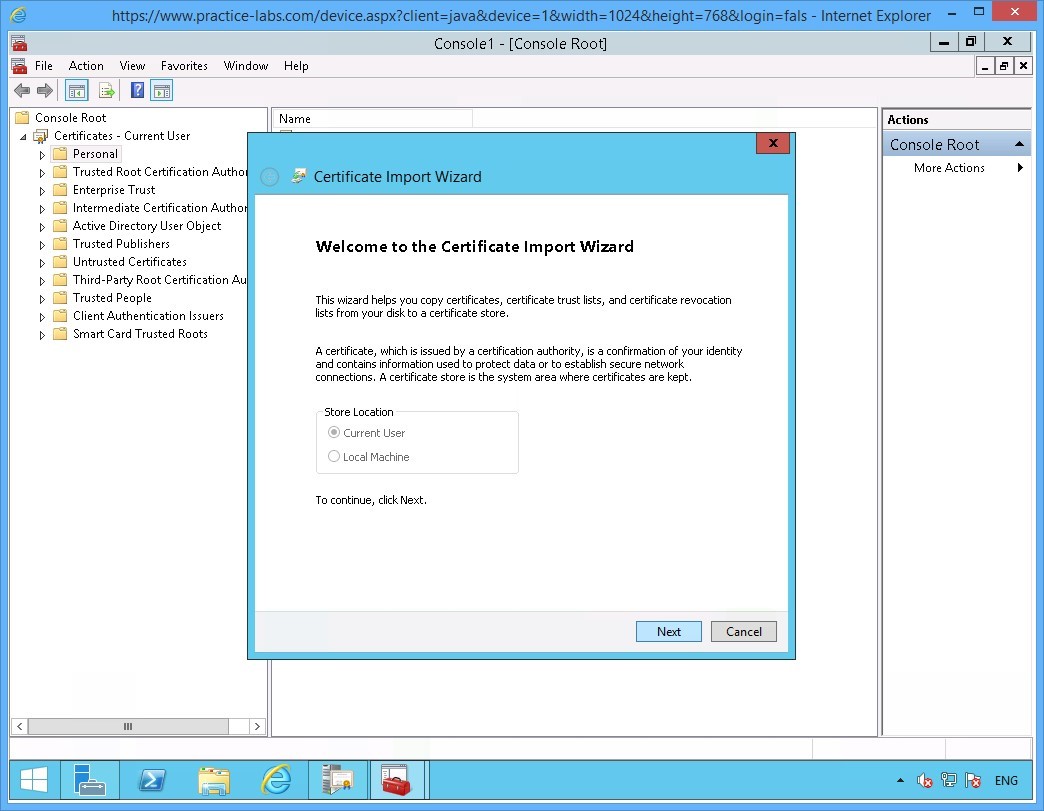Click the Internet Explorer taskbar icon
Screen dimensions: 1044x811
276,780
